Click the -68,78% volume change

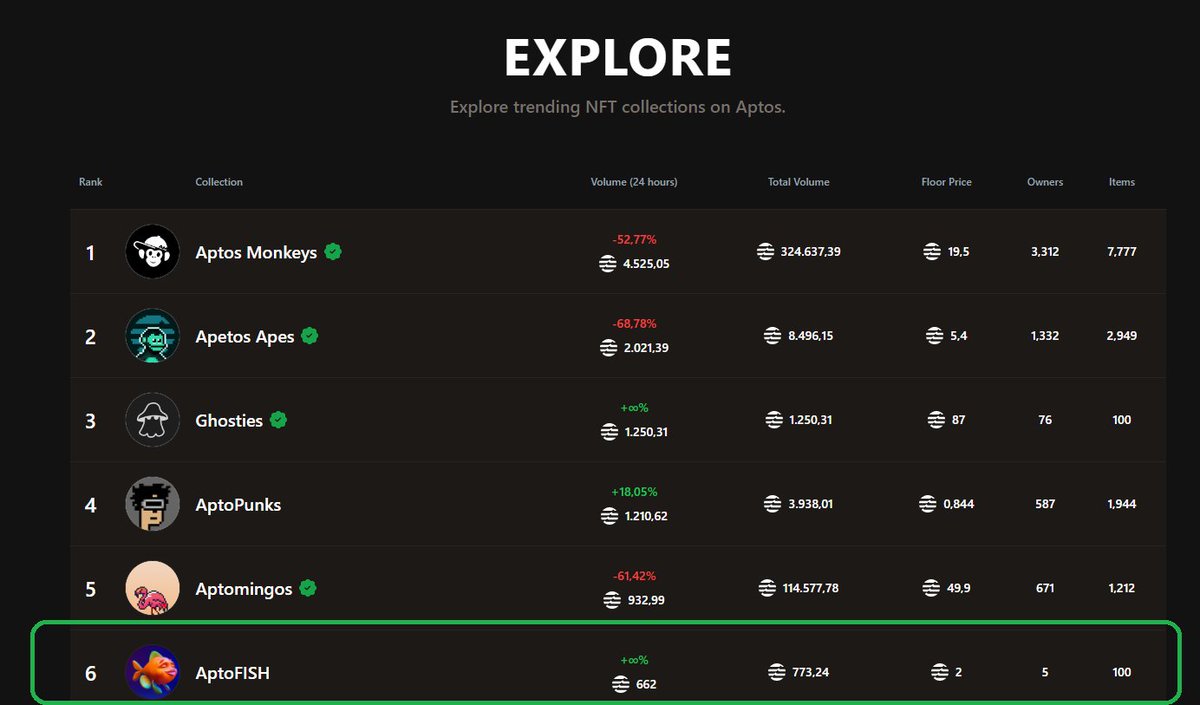point(634,324)
